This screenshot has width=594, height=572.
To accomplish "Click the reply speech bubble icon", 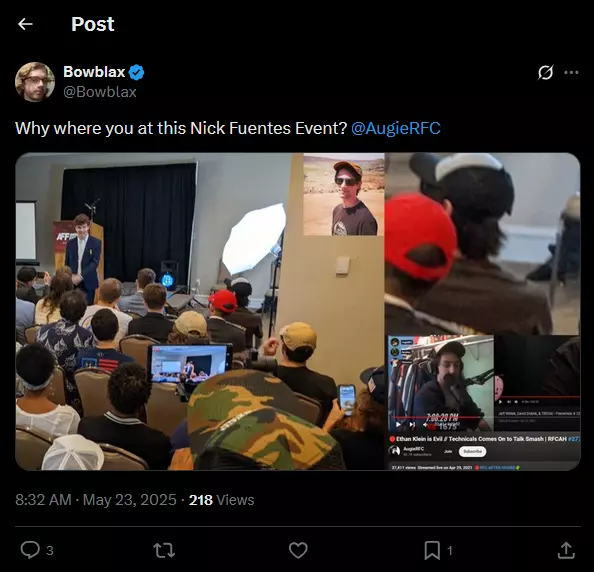I will 30,550.
